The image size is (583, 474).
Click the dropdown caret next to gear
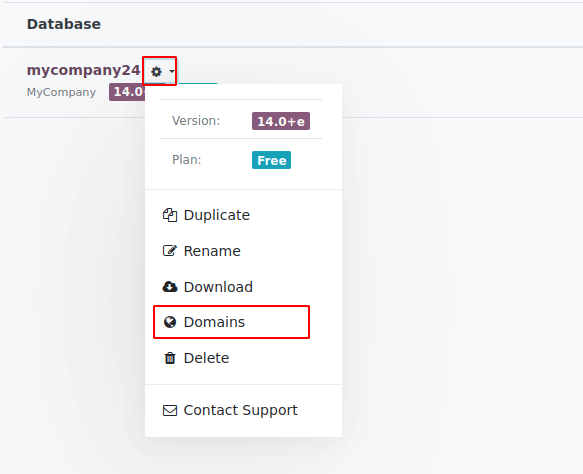tap(171, 71)
